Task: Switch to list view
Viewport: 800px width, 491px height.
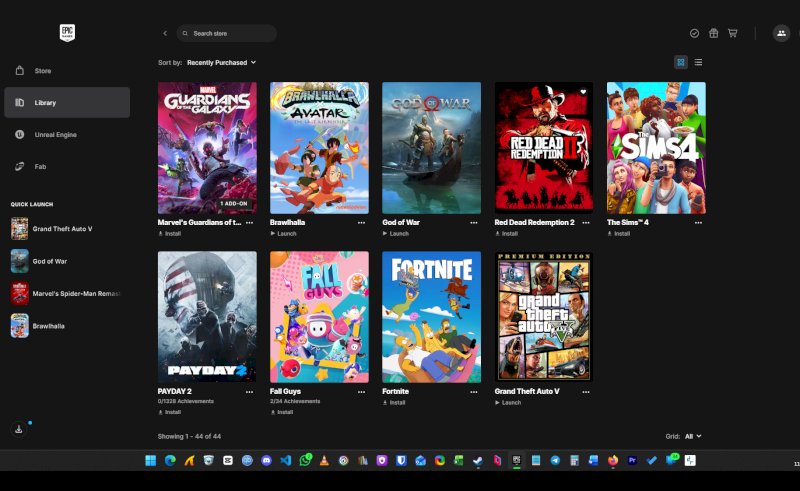Action: coord(698,62)
